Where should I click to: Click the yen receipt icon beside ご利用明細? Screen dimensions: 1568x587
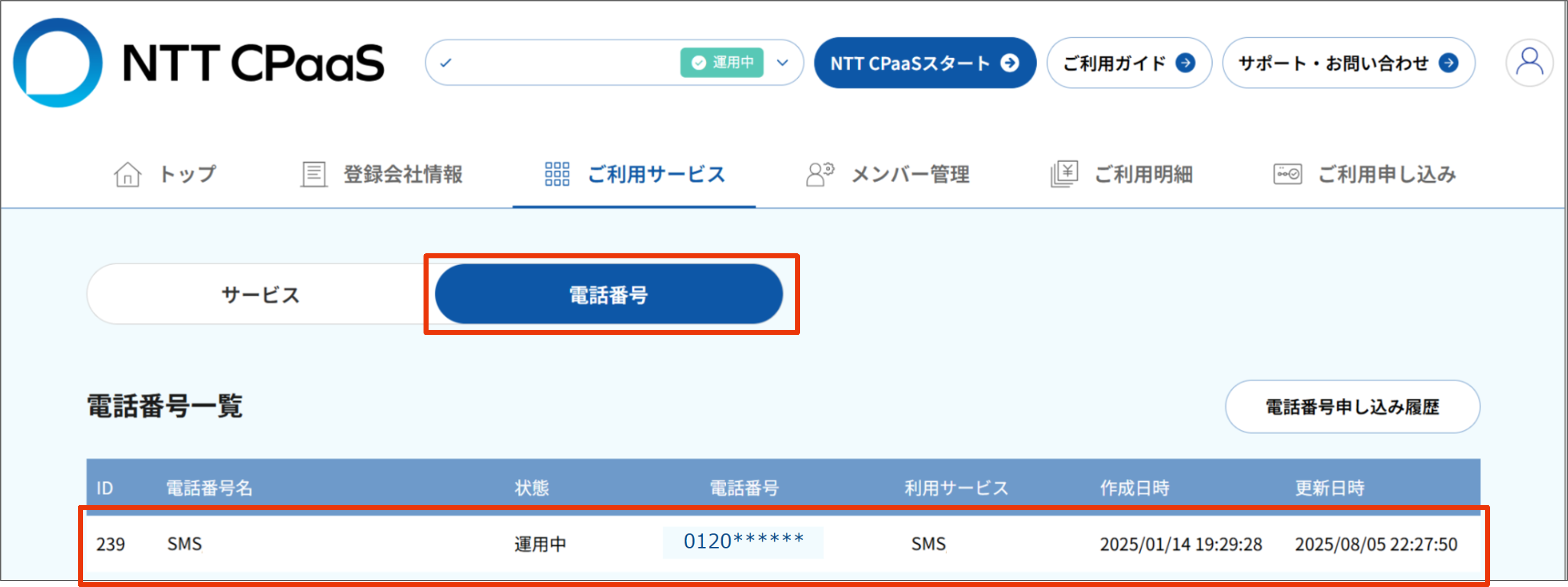click(1064, 175)
